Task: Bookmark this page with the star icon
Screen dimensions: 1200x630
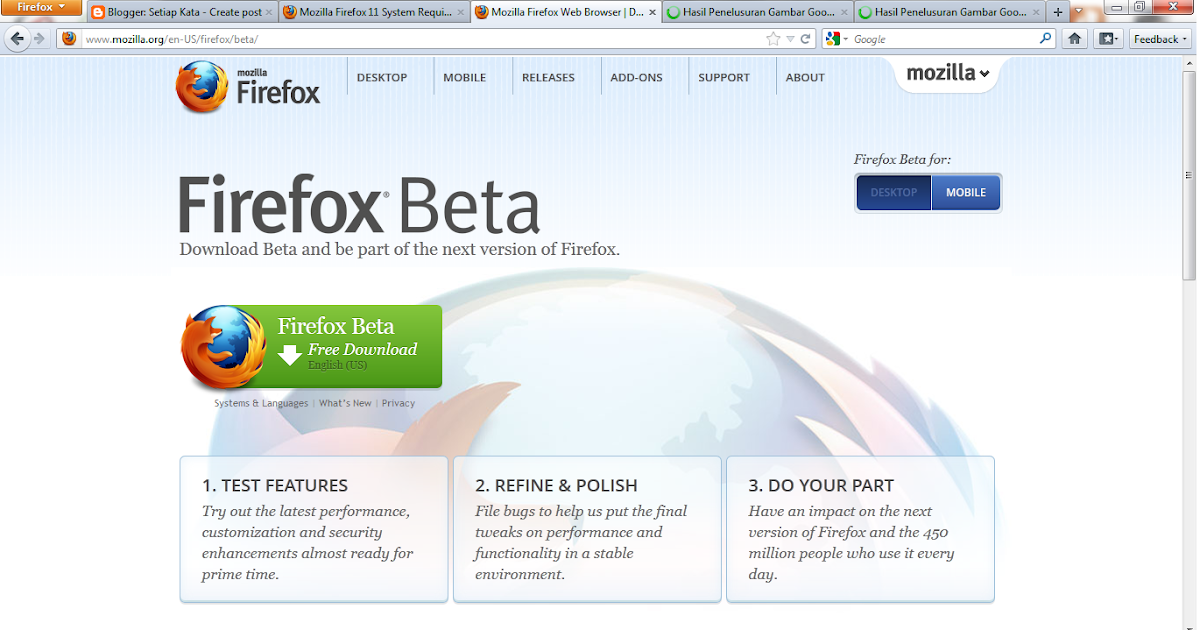Action: (x=773, y=39)
